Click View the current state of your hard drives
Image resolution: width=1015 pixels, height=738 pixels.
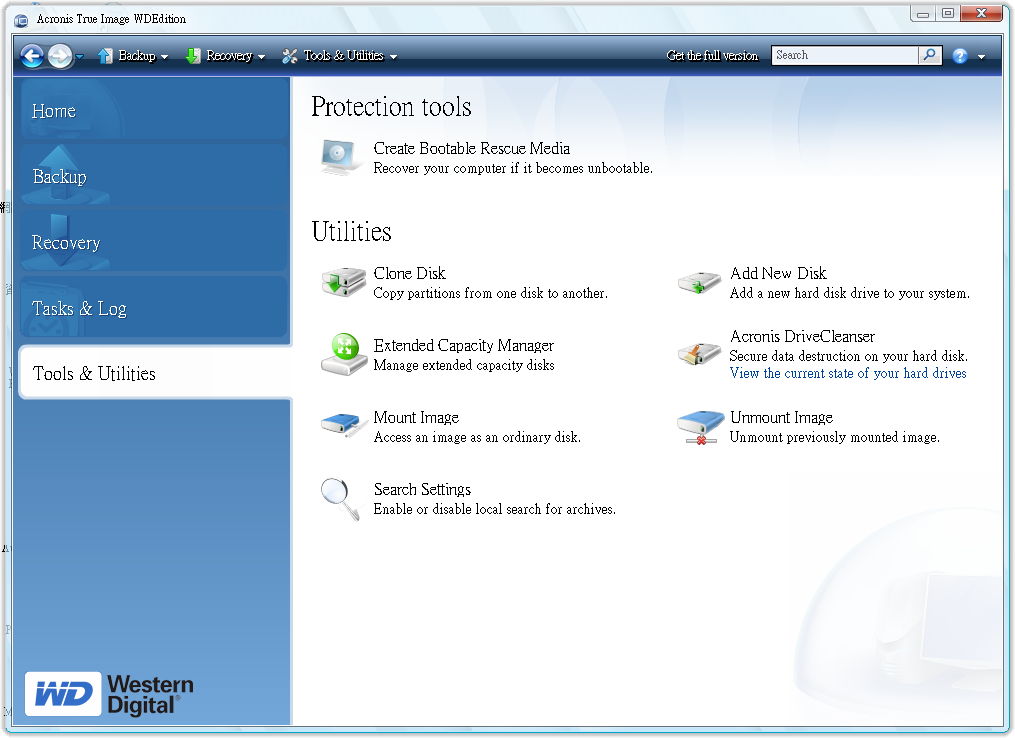pos(848,374)
